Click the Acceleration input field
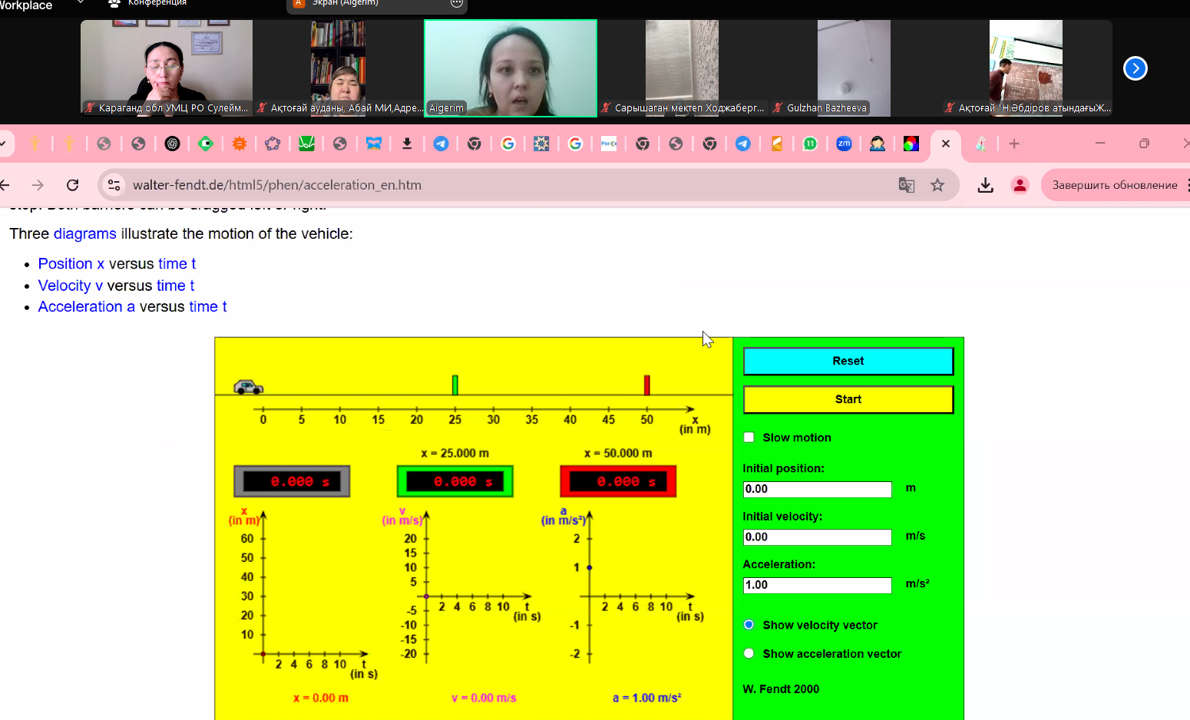Image resolution: width=1190 pixels, height=720 pixels. (817, 585)
